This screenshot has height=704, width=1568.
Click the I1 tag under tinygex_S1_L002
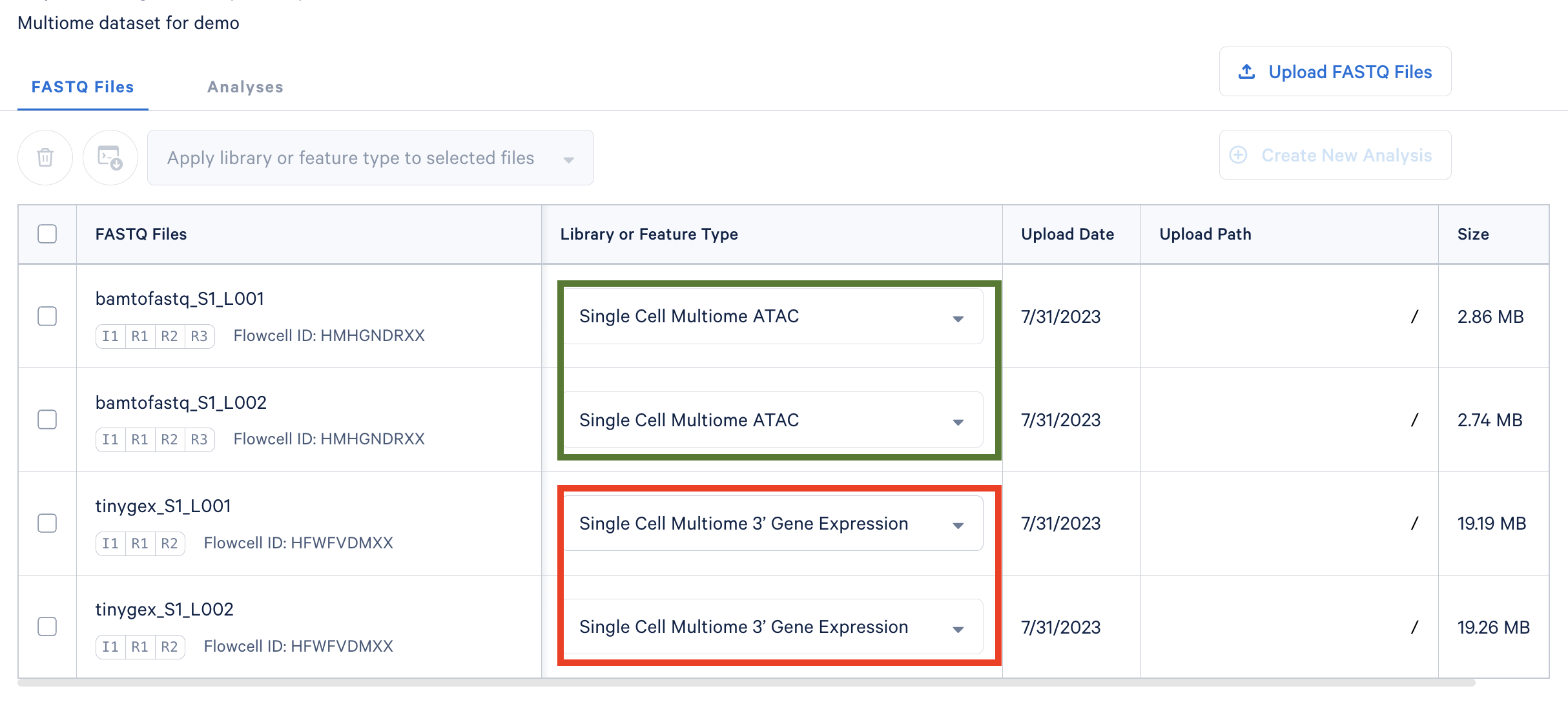110,647
